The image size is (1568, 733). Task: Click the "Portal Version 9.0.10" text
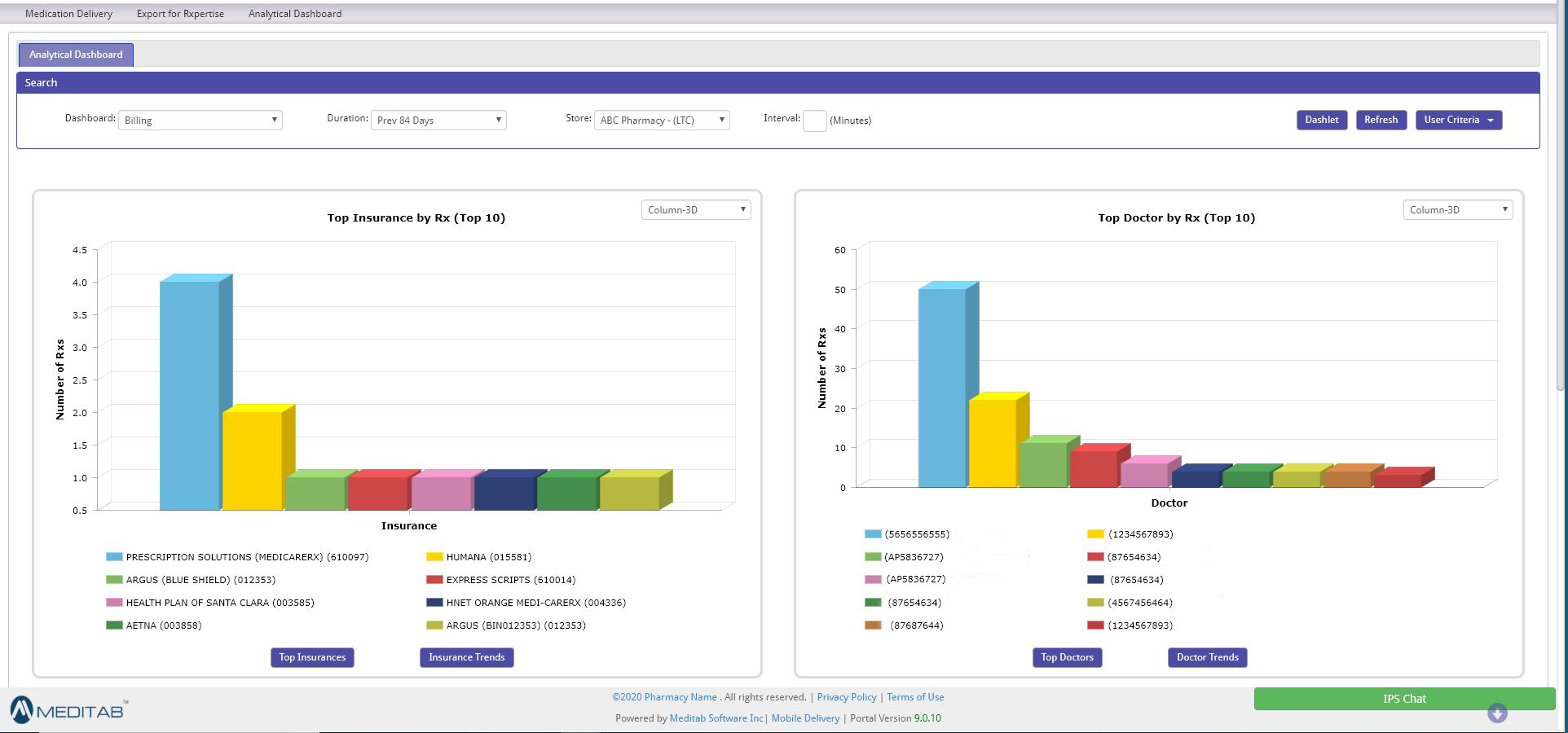[896, 718]
